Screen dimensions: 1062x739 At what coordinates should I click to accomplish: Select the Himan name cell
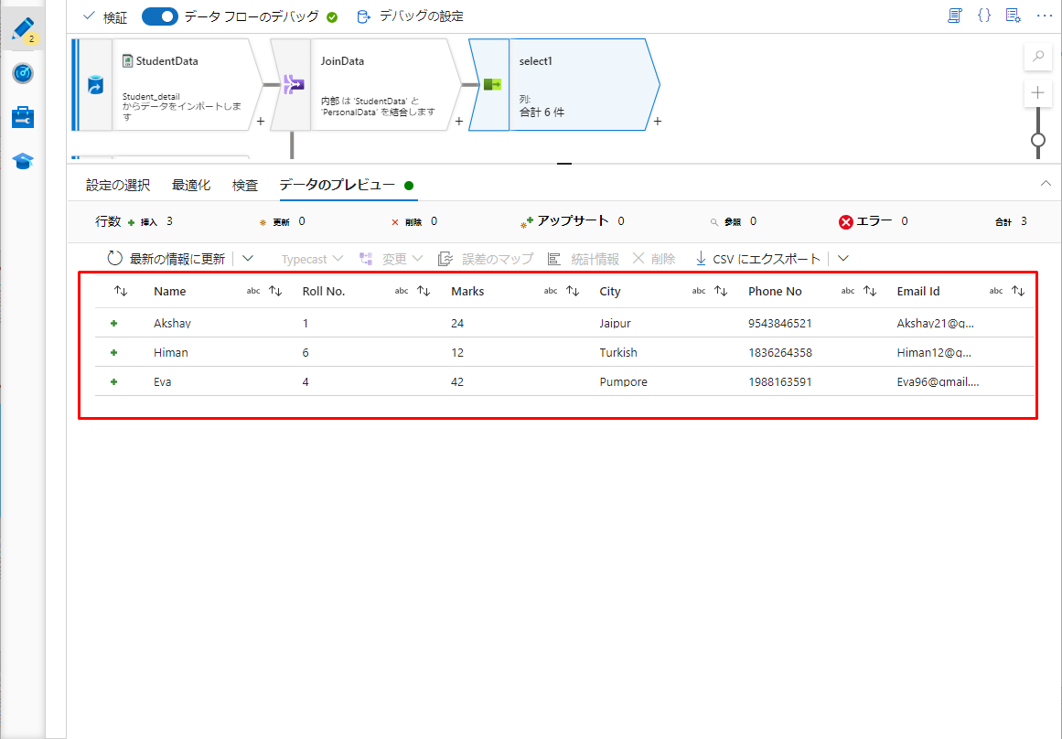tap(171, 352)
